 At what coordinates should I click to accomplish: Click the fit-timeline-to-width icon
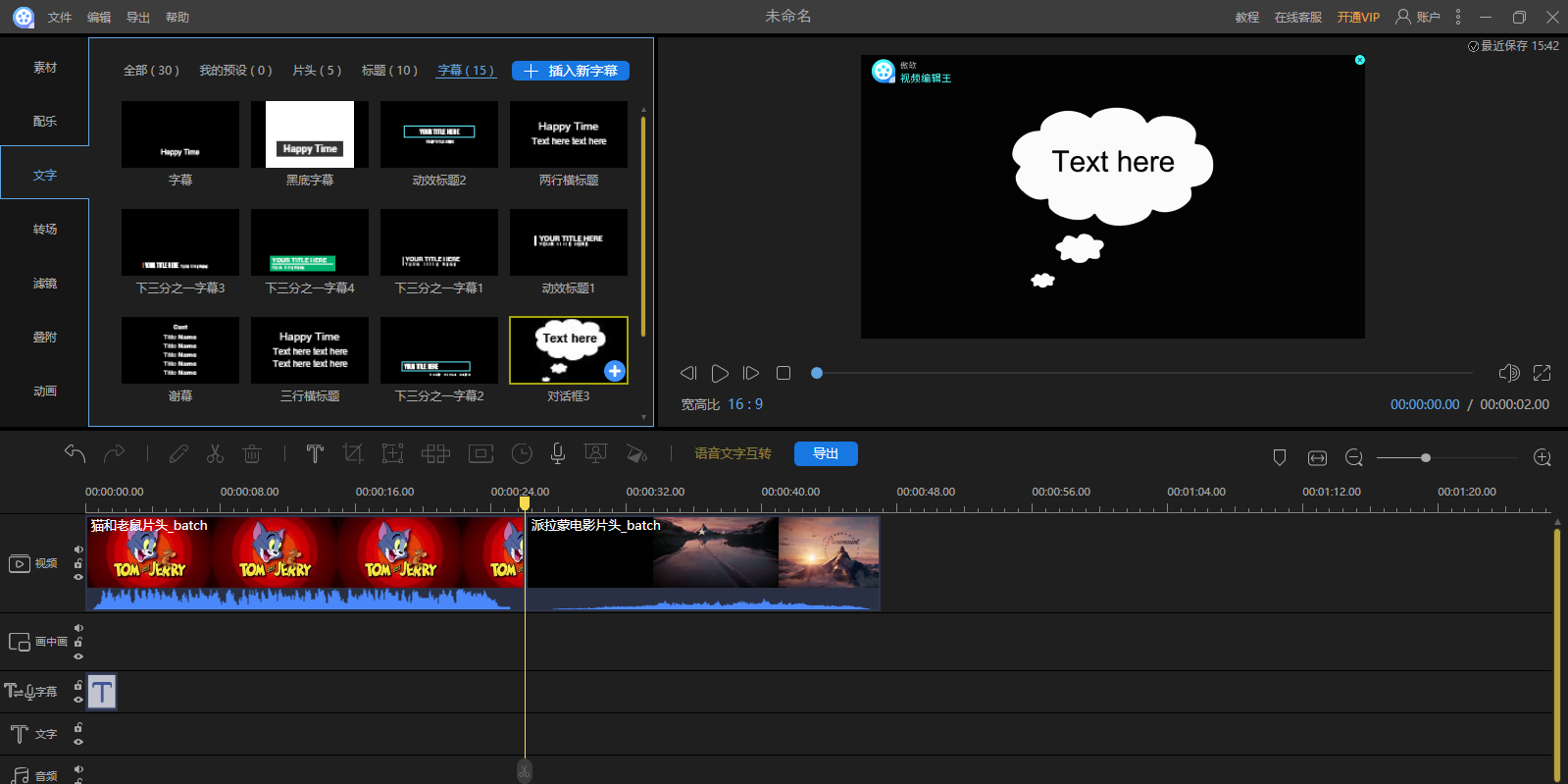pos(1317,458)
